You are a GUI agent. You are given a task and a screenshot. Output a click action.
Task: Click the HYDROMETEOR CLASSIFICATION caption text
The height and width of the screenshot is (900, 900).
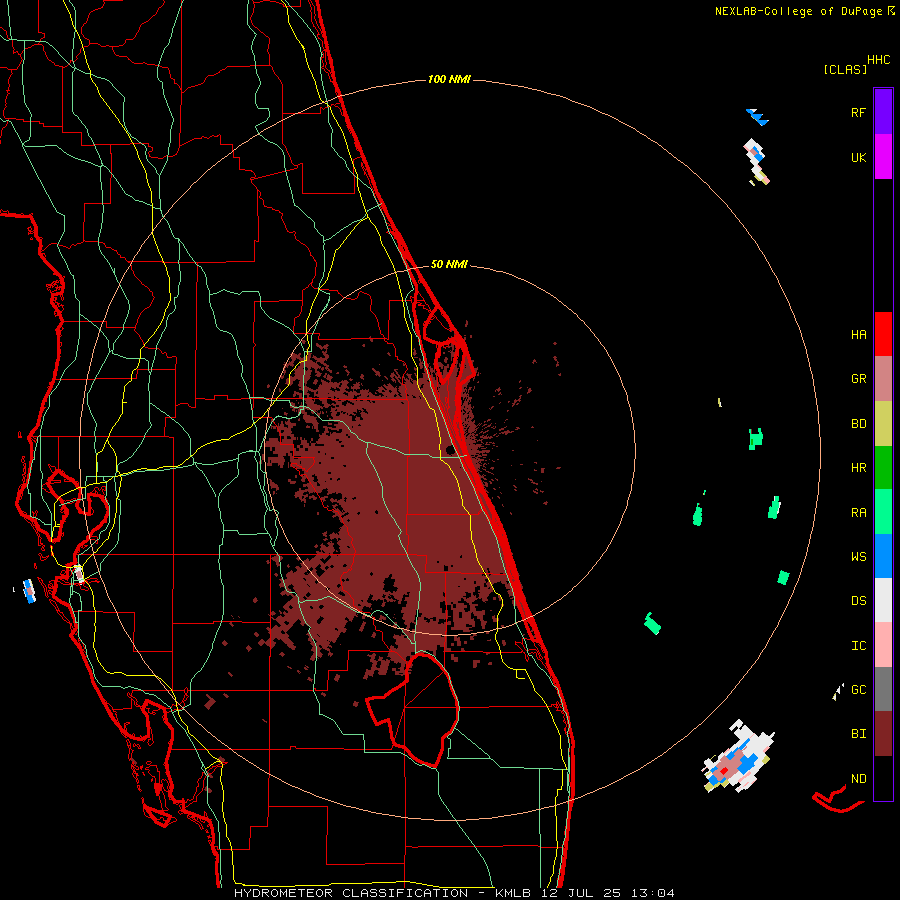(351, 893)
